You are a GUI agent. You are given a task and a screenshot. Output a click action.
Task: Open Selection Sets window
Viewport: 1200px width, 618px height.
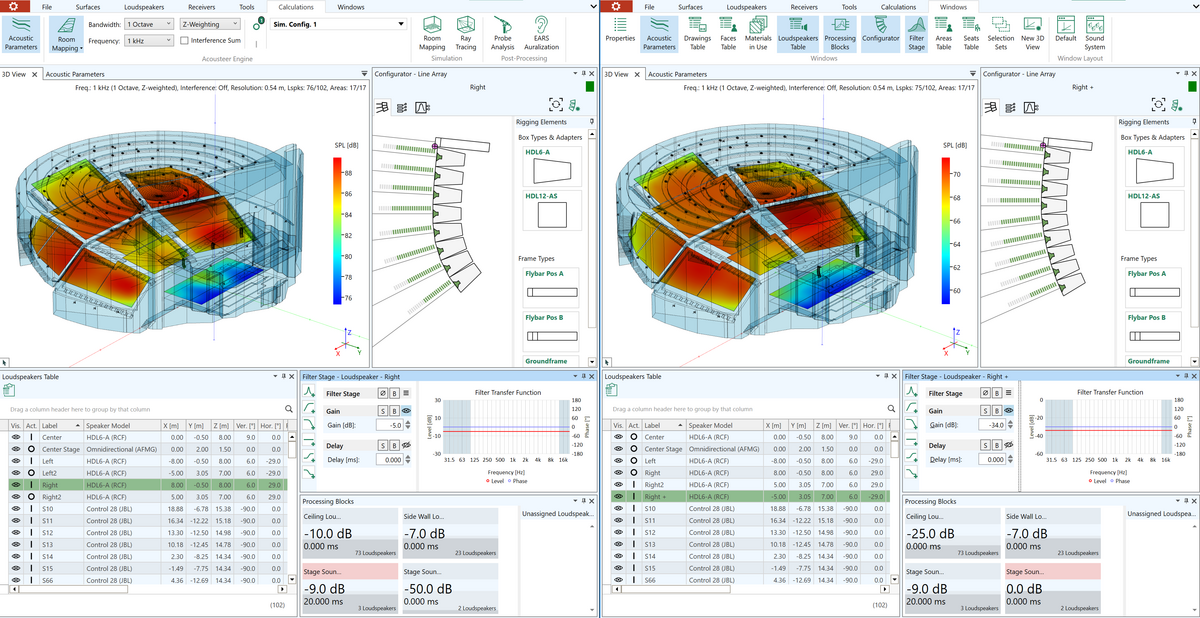click(1001, 34)
